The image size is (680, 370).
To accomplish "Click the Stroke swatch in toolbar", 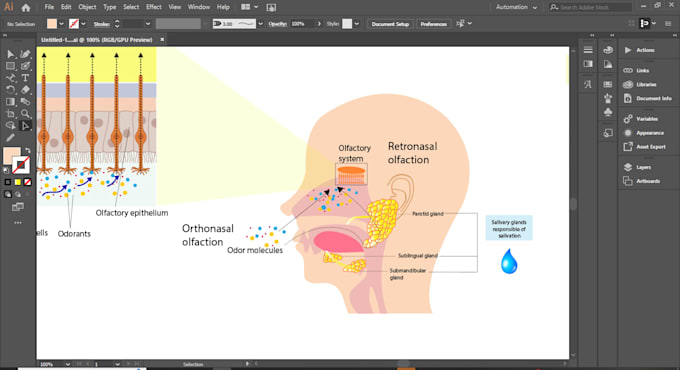I will (21, 165).
